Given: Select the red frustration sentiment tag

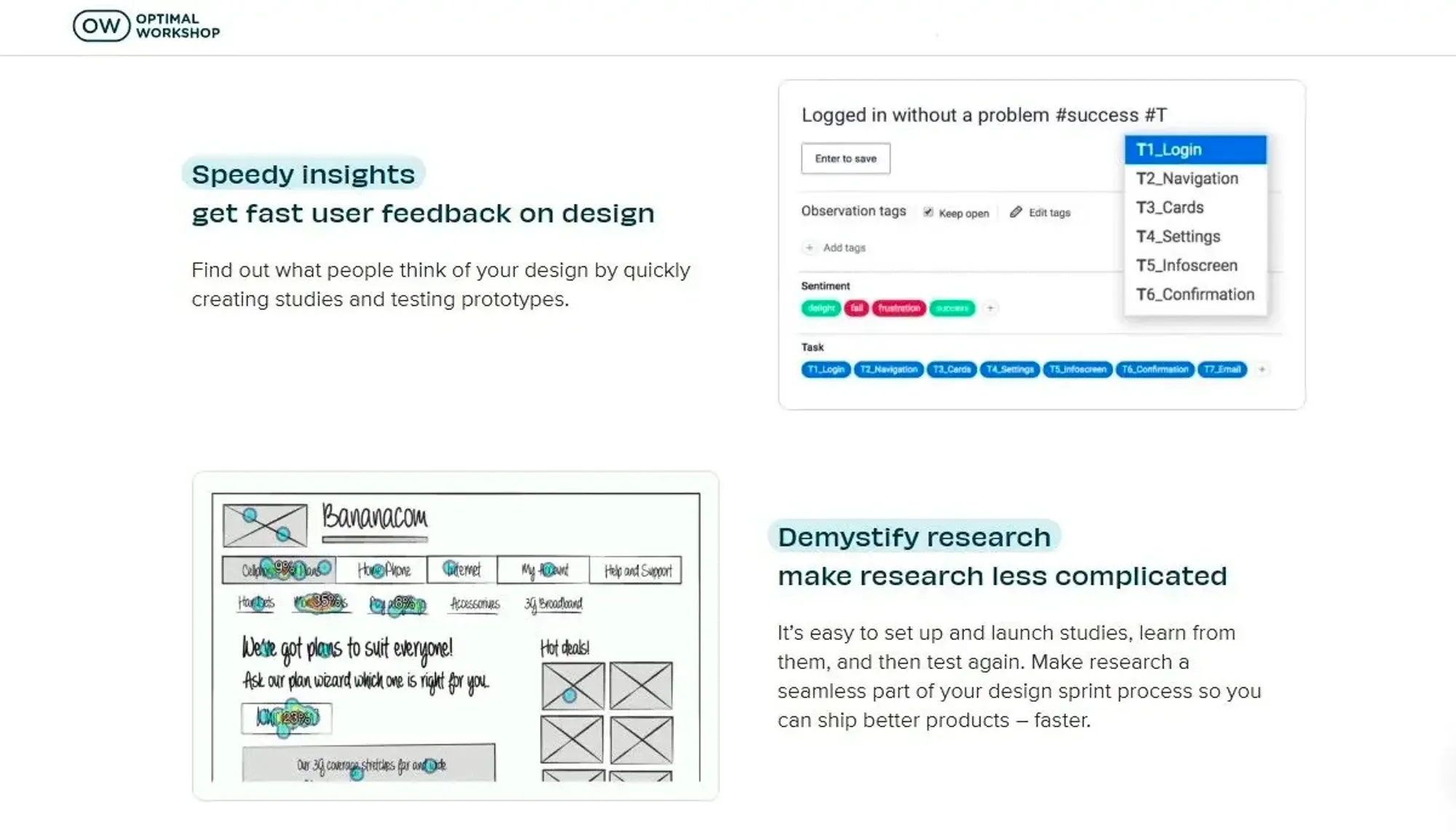Looking at the screenshot, I should [x=899, y=308].
